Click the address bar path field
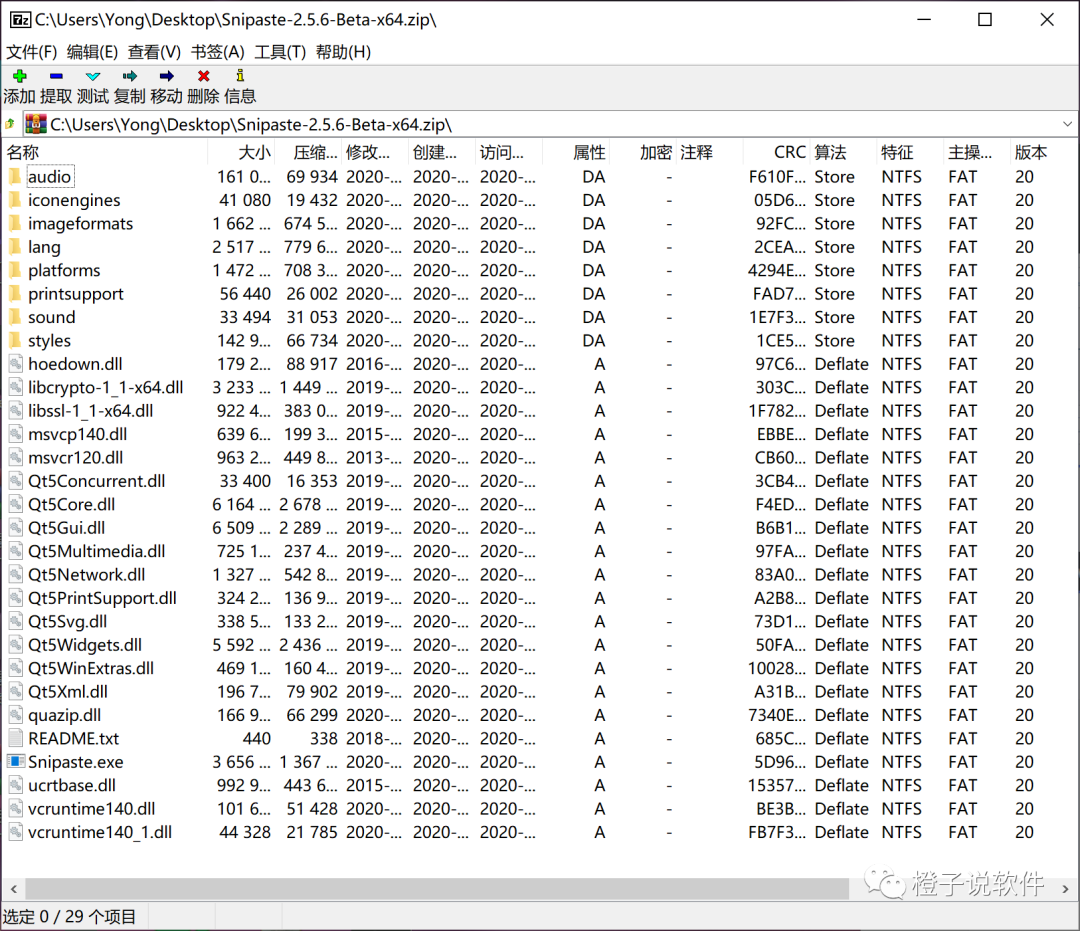This screenshot has width=1080, height=931. [548, 125]
